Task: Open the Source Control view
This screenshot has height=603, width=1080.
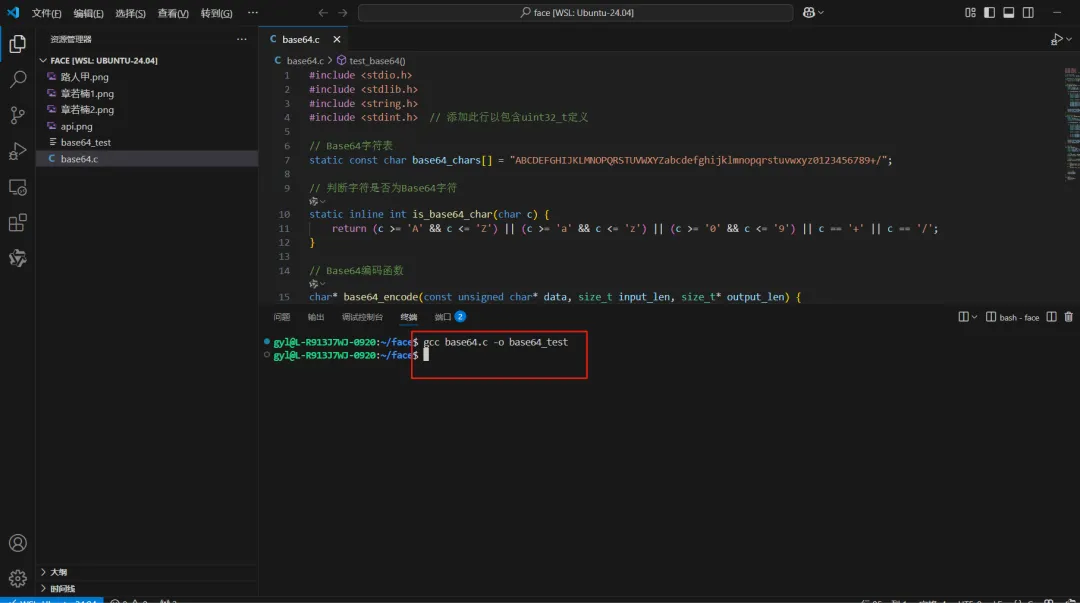Action: click(x=18, y=115)
